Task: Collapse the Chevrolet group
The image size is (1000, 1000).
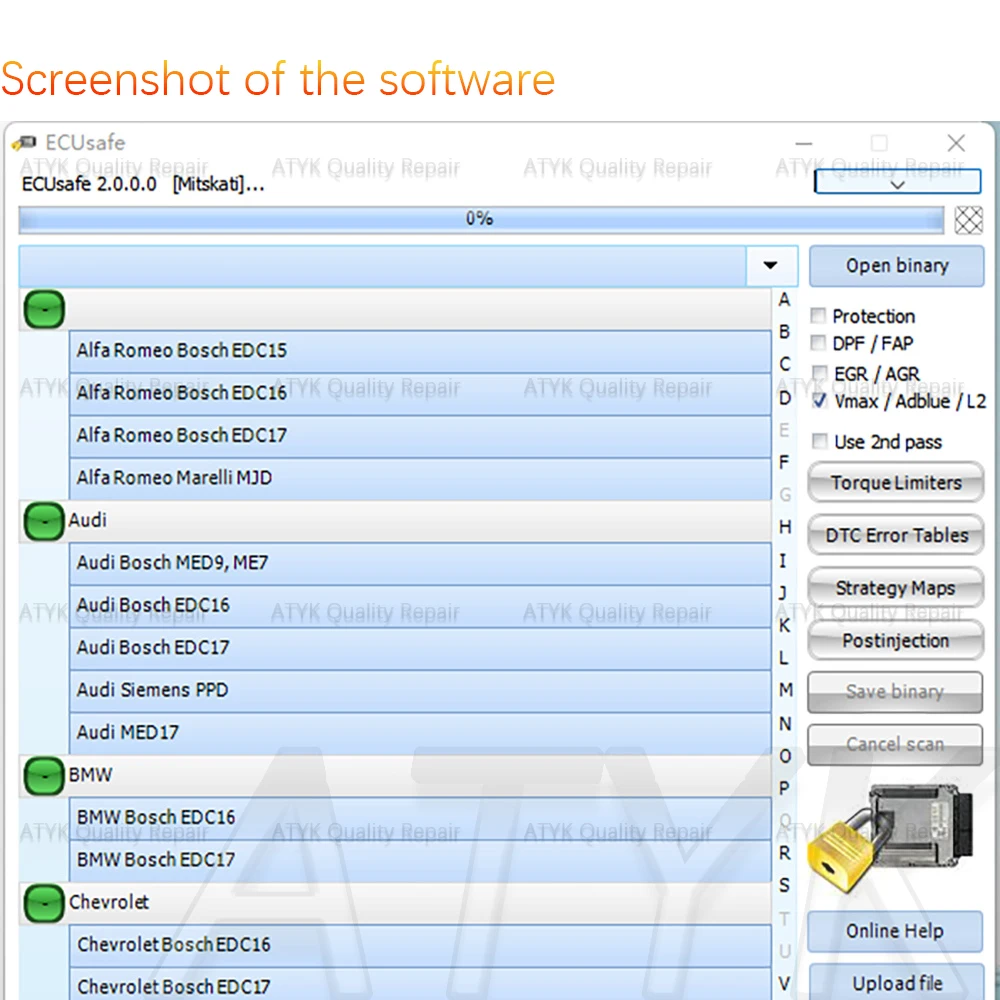Action: 44,903
